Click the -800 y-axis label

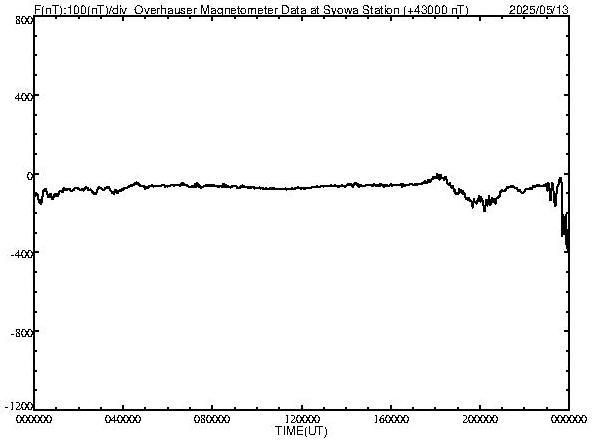(22, 333)
